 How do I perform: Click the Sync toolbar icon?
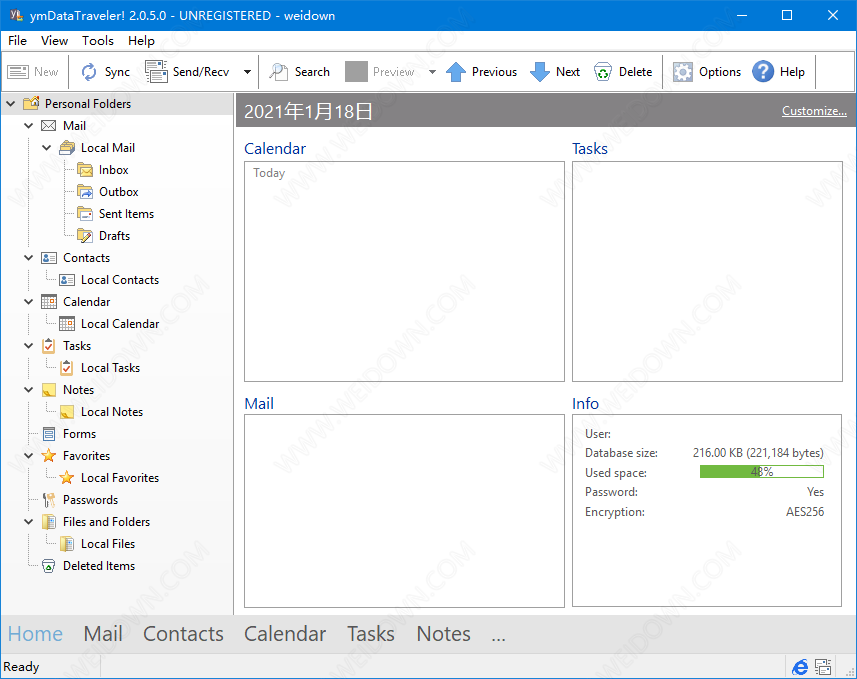(x=89, y=72)
